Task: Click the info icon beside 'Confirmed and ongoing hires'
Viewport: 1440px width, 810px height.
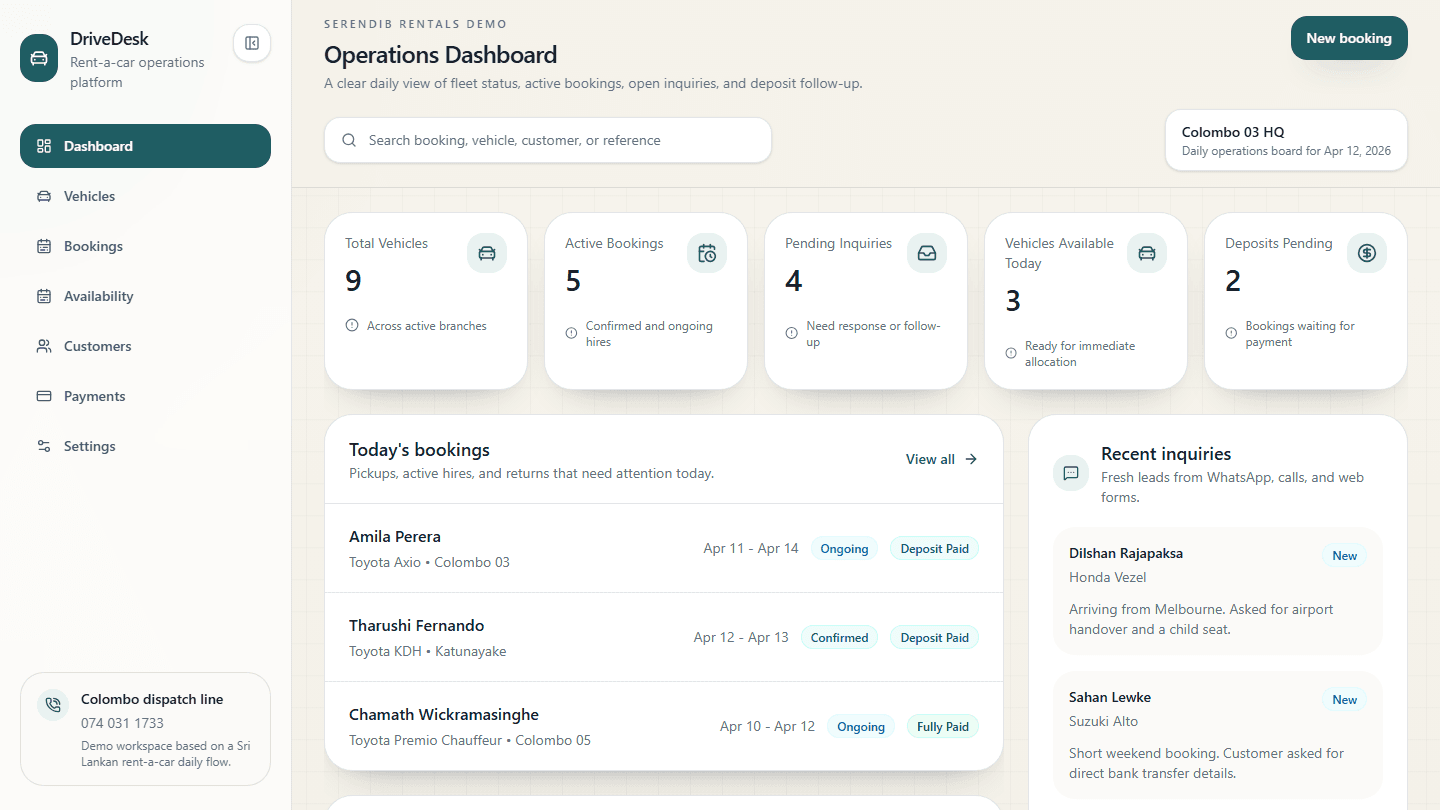Action: 571,333
